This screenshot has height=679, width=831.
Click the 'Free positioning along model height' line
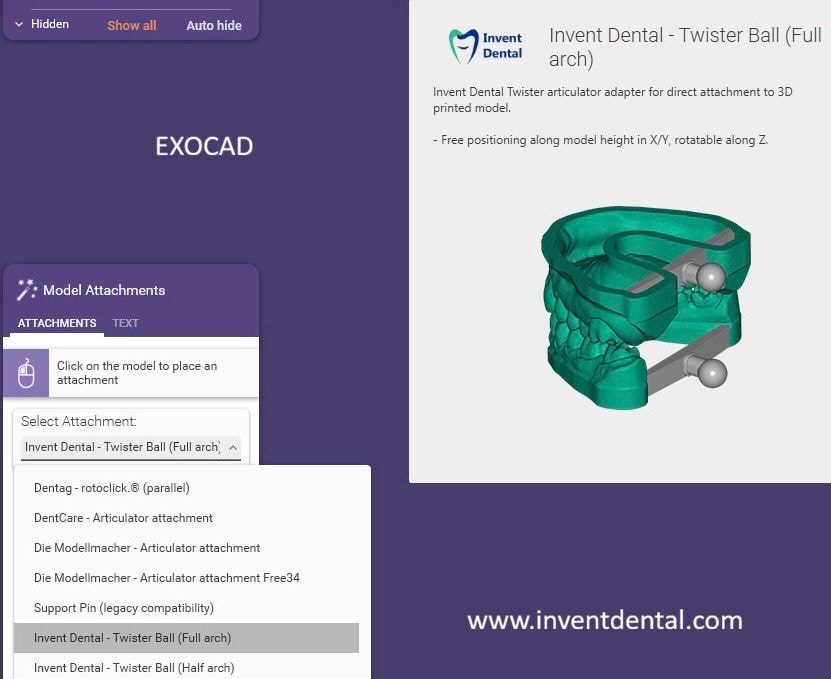(x=600, y=140)
